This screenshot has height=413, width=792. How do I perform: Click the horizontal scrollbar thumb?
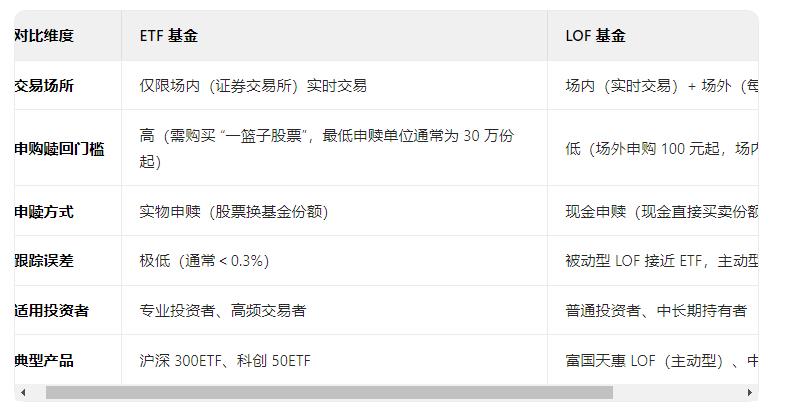329,392
